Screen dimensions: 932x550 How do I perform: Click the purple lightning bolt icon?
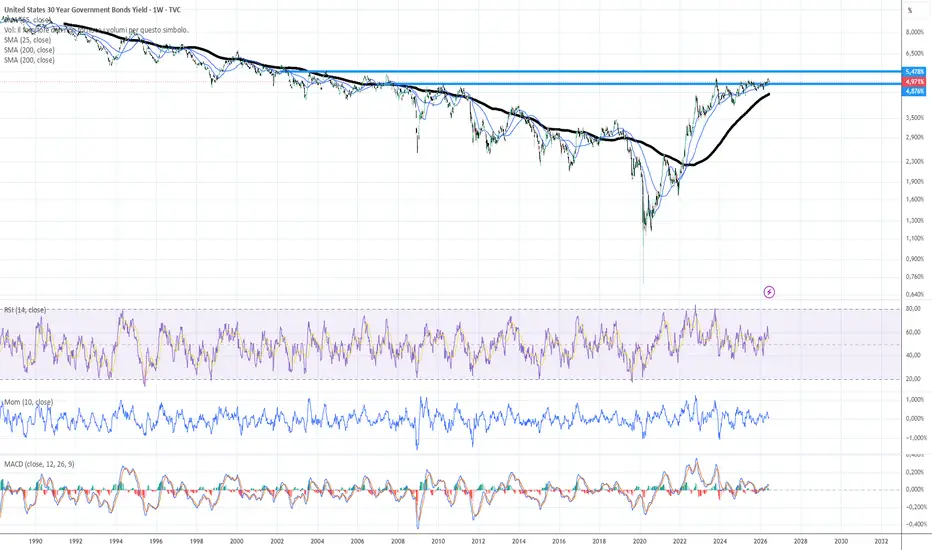[769, 292]
